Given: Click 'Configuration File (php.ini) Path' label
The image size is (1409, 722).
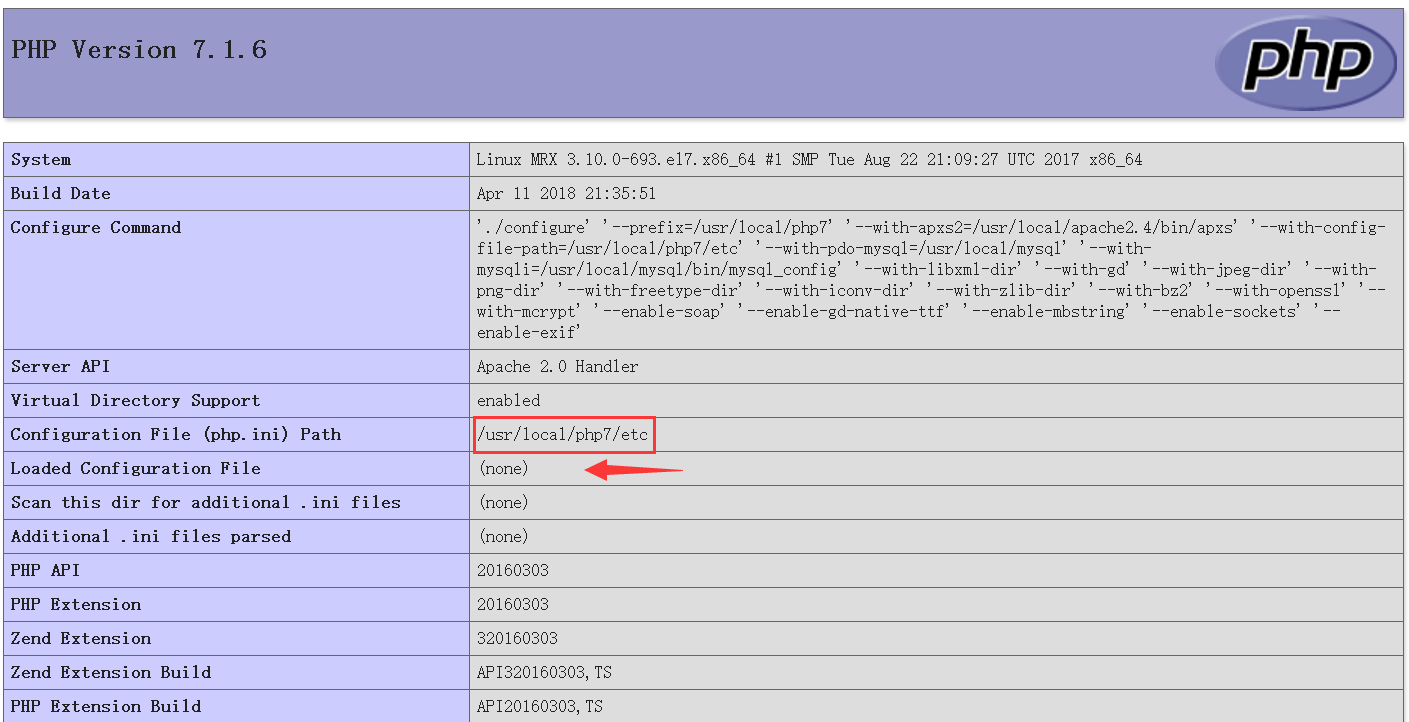Looking at the screenshot, I should tap(176, 435).
